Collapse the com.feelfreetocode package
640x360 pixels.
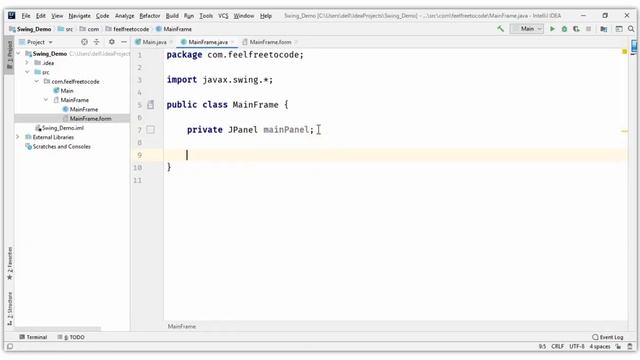[36, 82]
